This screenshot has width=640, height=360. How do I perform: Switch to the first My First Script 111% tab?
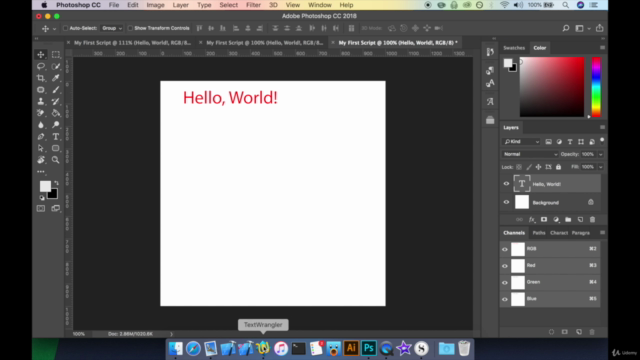132,42
